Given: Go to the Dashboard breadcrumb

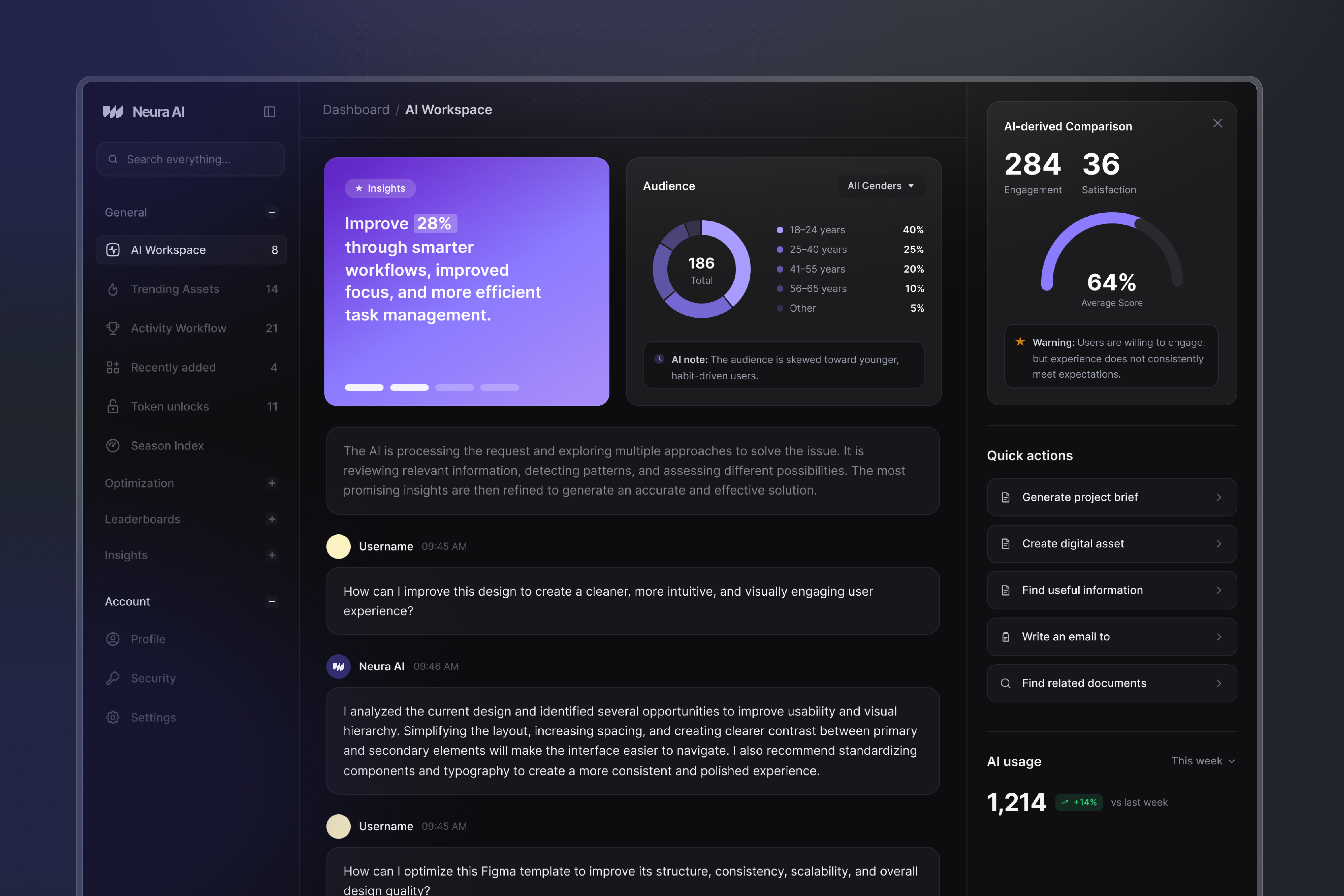Looking at the screenshot, I should click(356, 110).
